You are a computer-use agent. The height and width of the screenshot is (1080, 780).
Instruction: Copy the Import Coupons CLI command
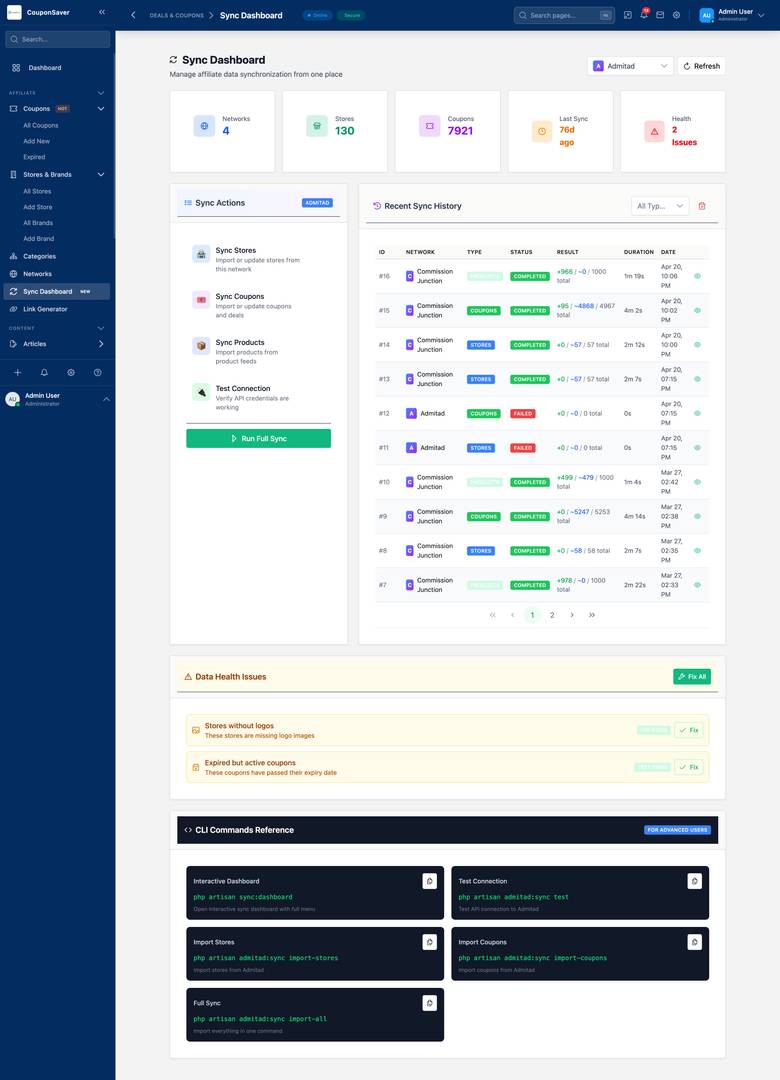click(695, 942)
